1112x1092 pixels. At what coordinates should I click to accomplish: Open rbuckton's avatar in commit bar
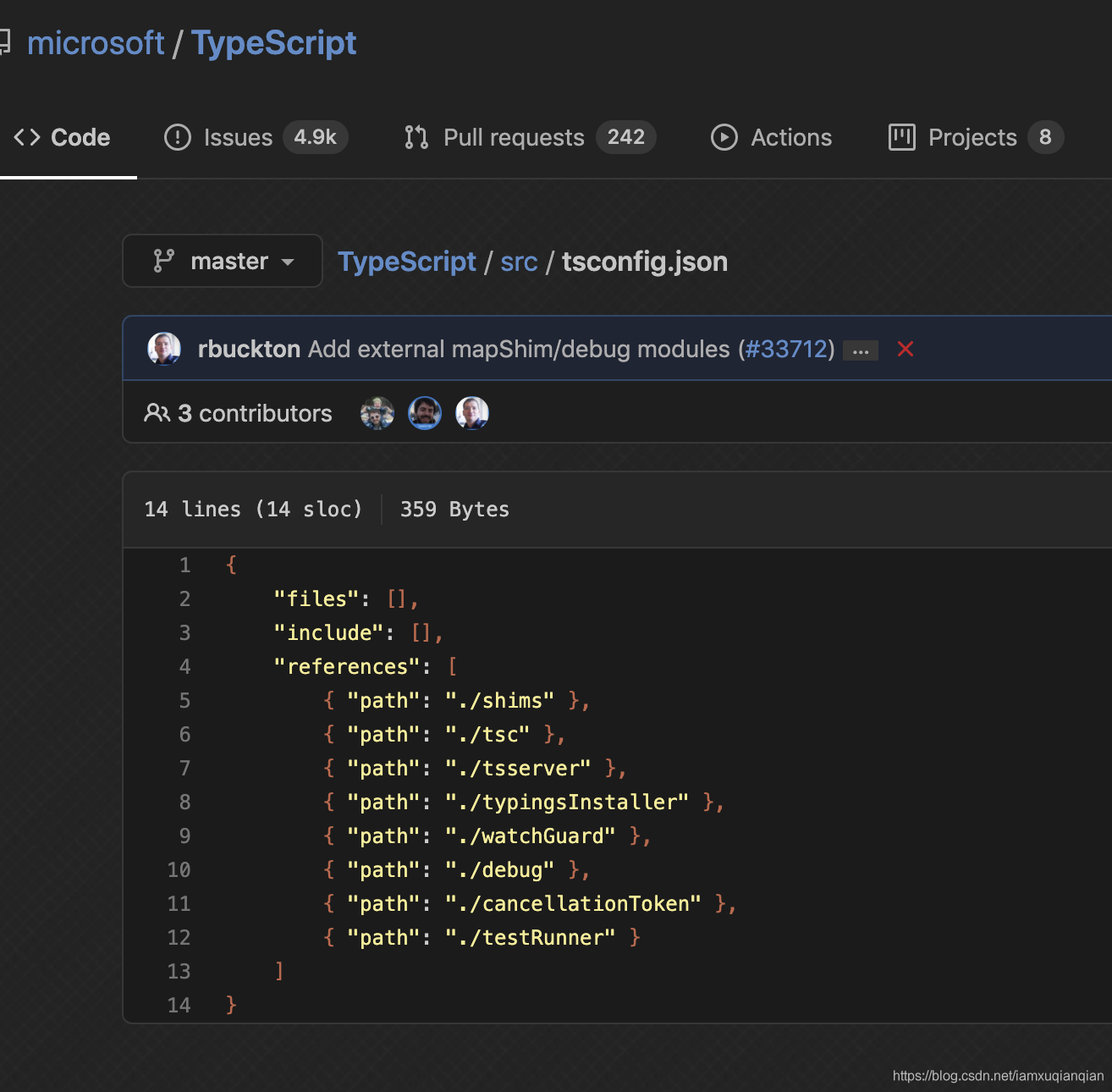[x=164, y=349]
